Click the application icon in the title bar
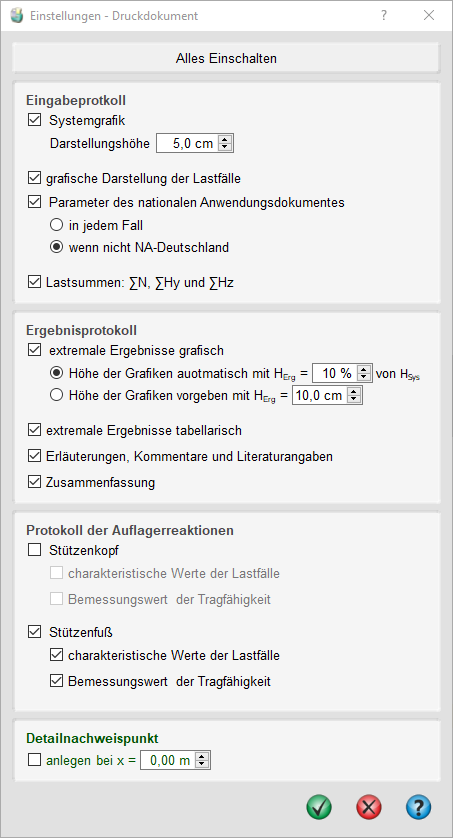 pyautogui.click(x=18, y=16)
